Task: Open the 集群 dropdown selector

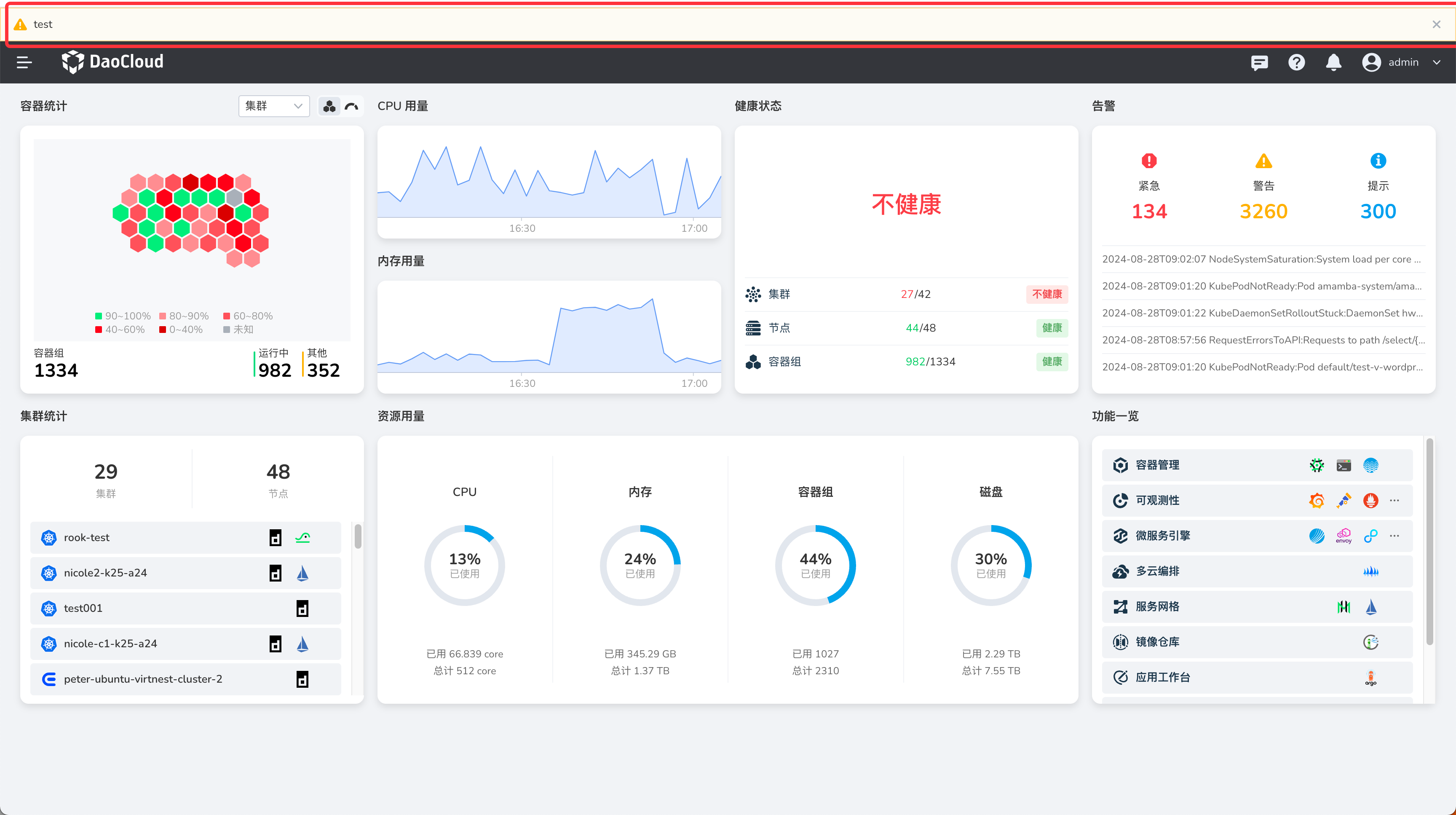Action: (273, 106)
